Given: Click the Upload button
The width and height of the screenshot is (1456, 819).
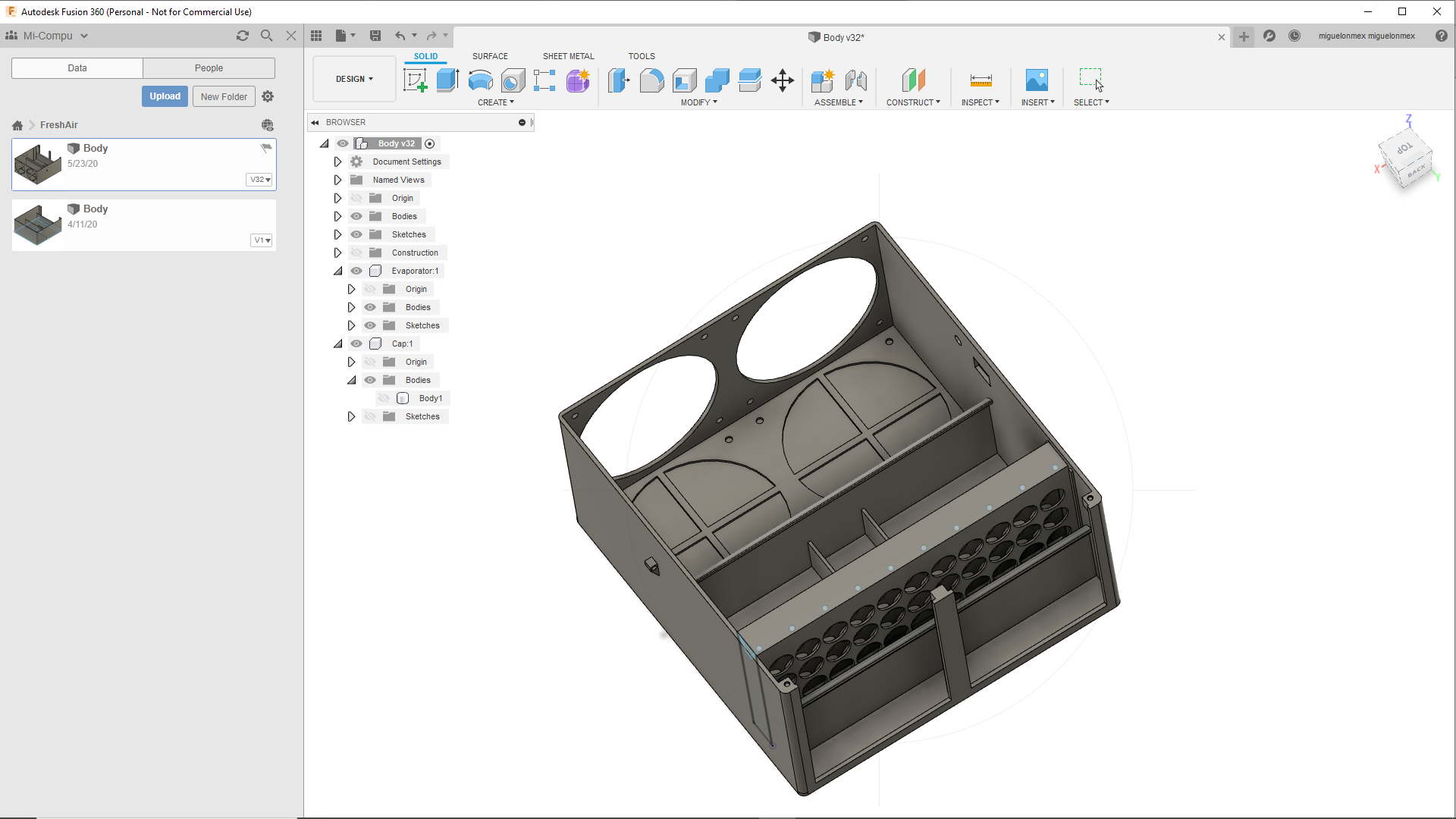Looking at the screenshot, I should coord(165,96).
